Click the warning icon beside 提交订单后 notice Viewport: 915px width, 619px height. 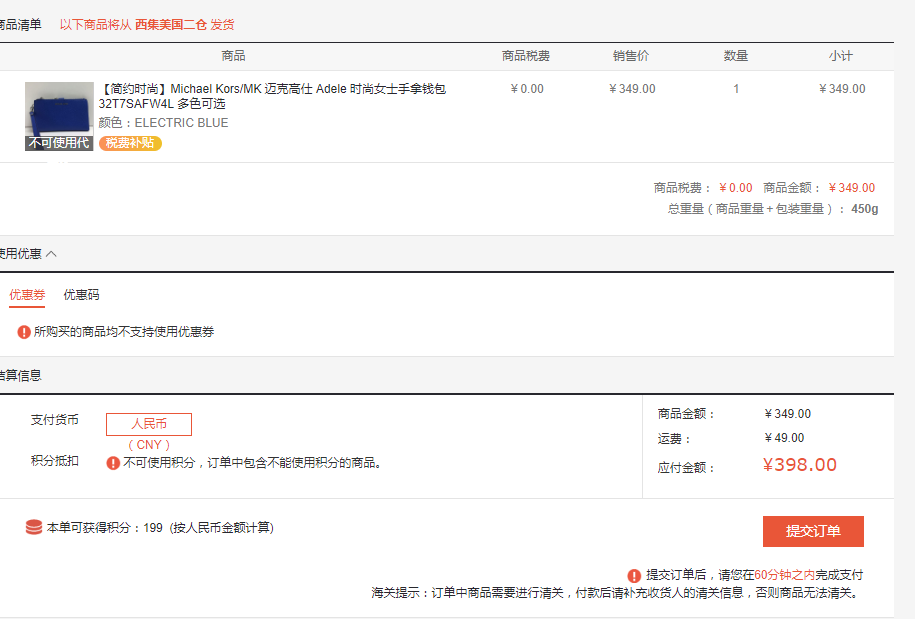pos(634,575)
